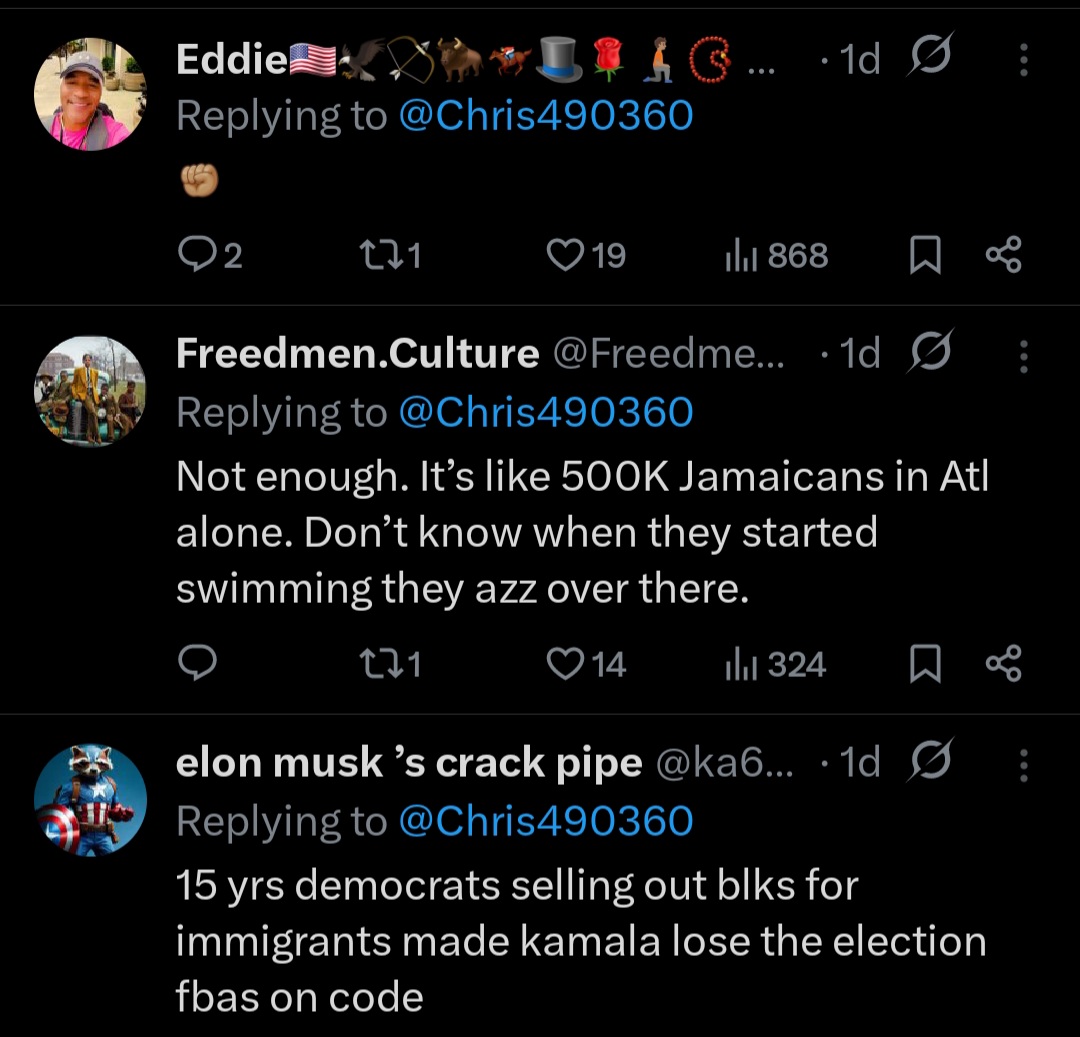The height and width of the screenshot is (1037, 1080).
Task: Open more options on crack pipe tweet
Action: [1023, 766]
